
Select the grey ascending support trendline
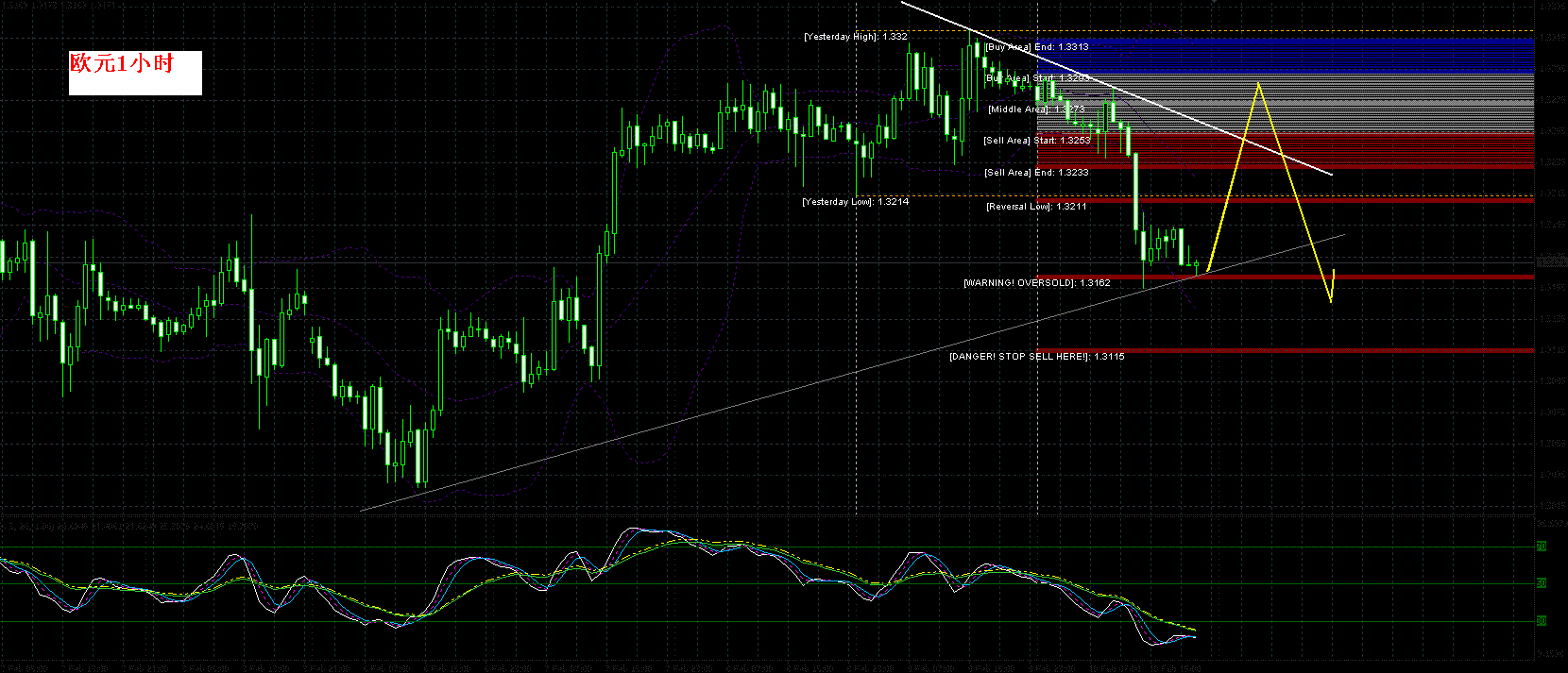tap(852, 373)
